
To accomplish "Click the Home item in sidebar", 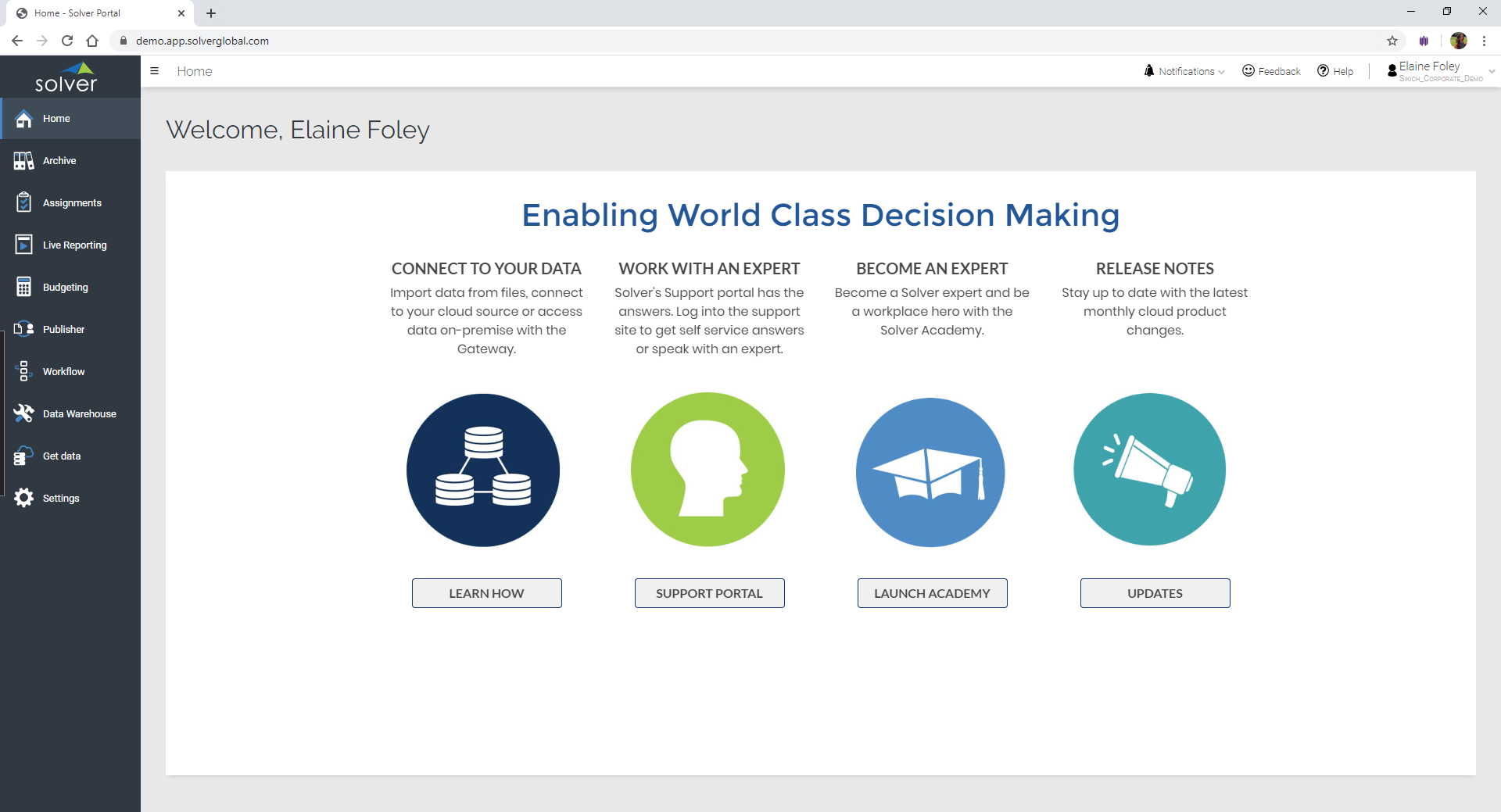I will (56, 119).
